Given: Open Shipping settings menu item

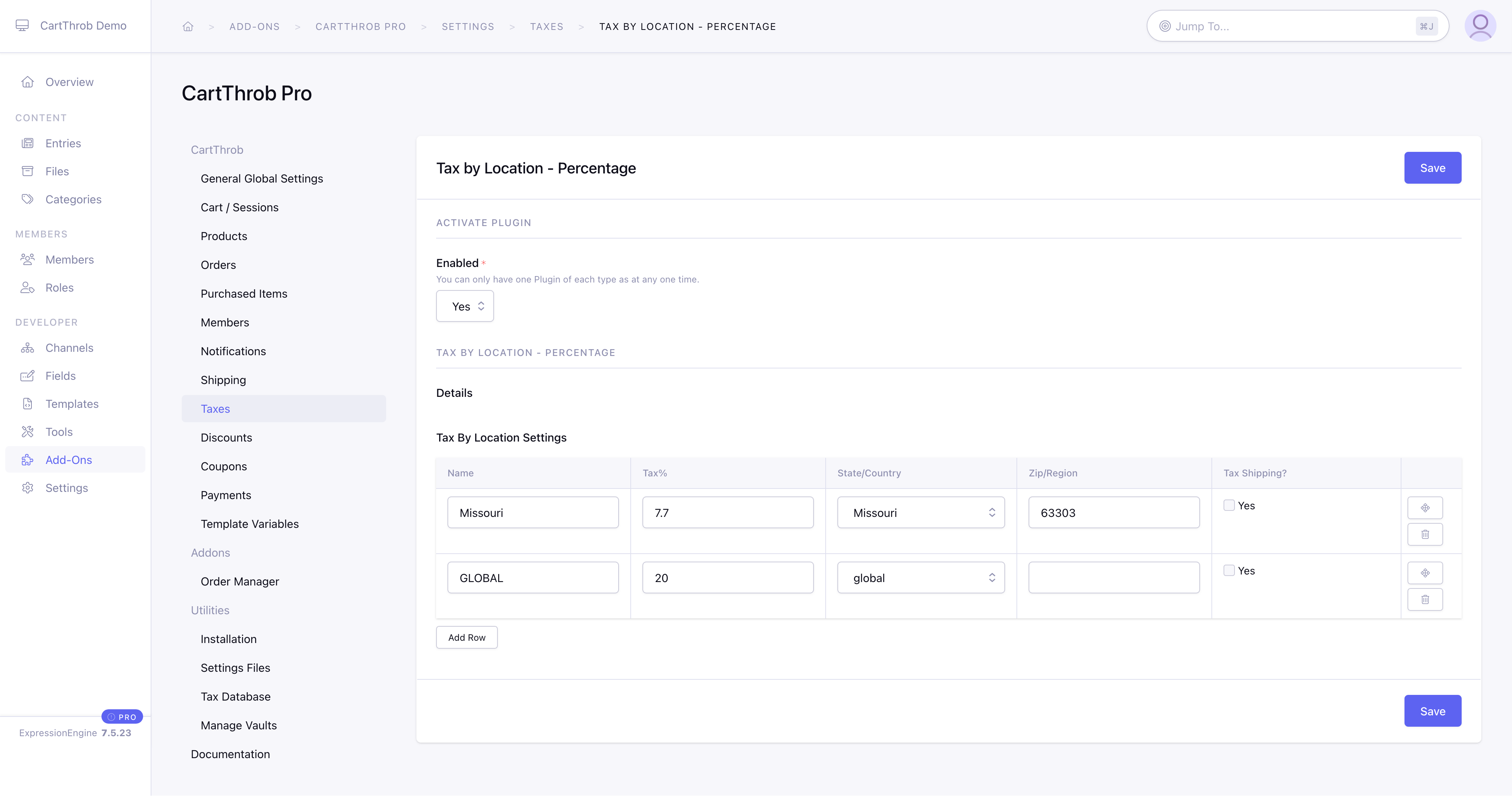Looking at the screenshot, I should pos(223,380).
